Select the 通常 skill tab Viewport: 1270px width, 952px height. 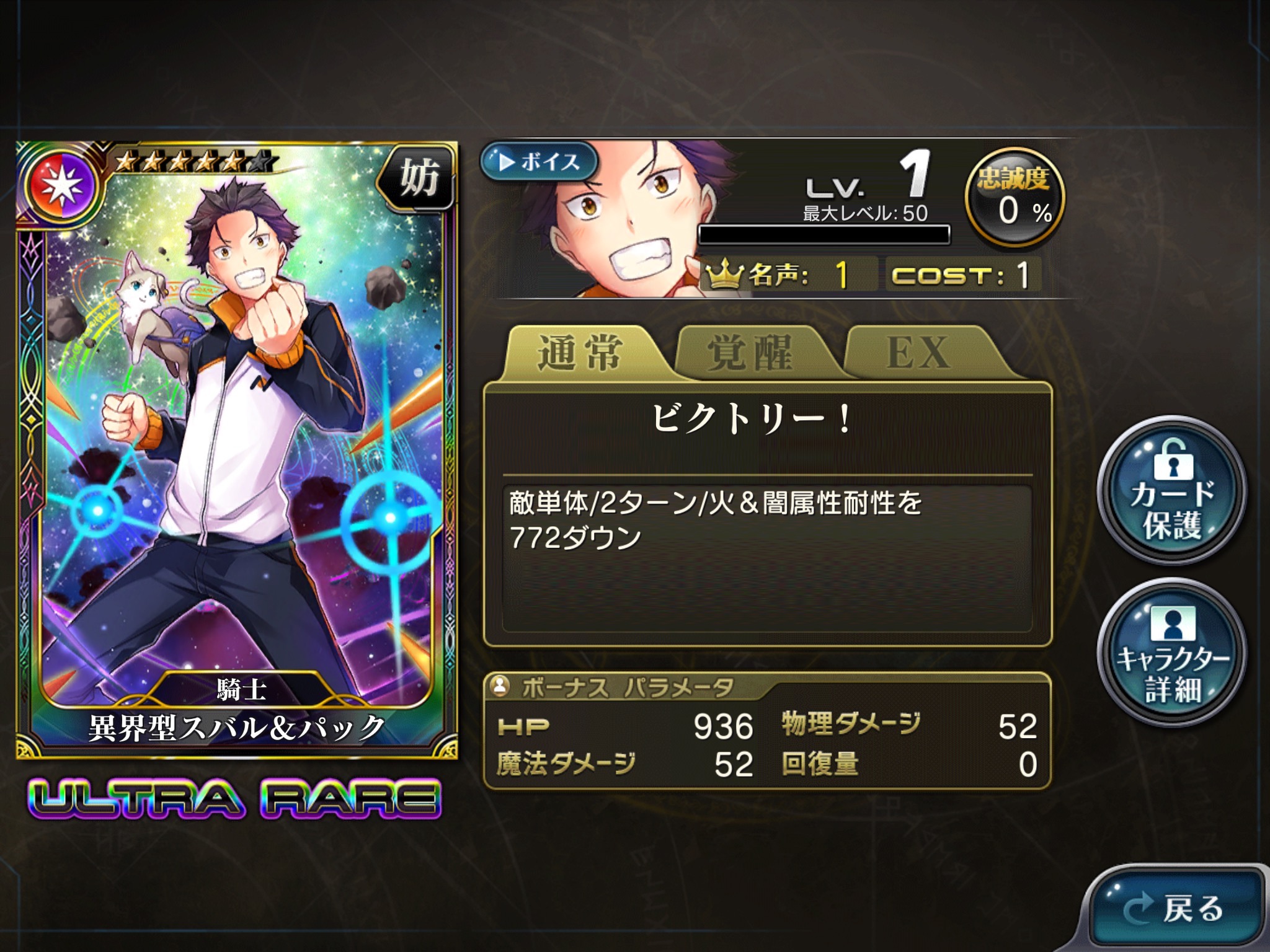pyautogui.click(x=579, y=352)
